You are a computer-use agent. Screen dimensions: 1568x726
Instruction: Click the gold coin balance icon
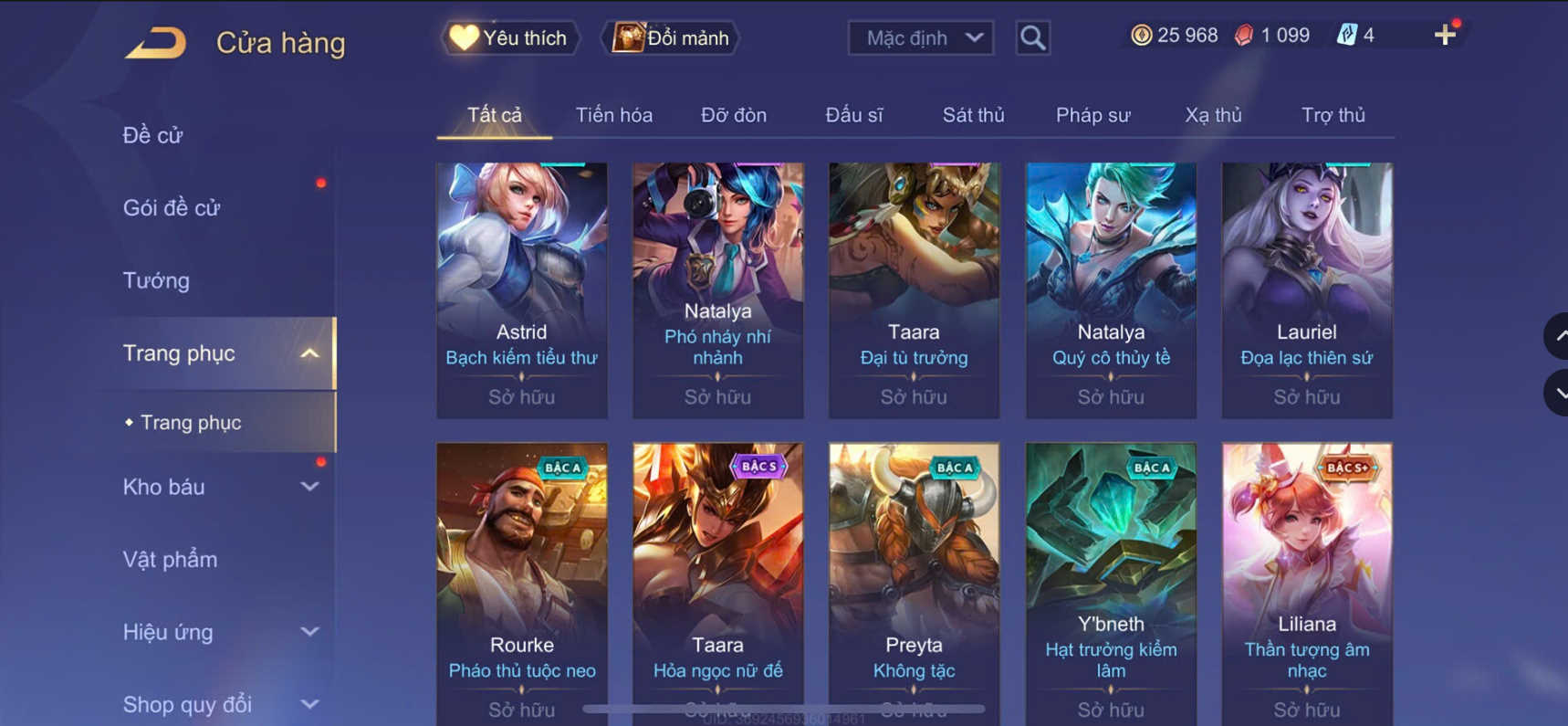tap(1140, 35)
